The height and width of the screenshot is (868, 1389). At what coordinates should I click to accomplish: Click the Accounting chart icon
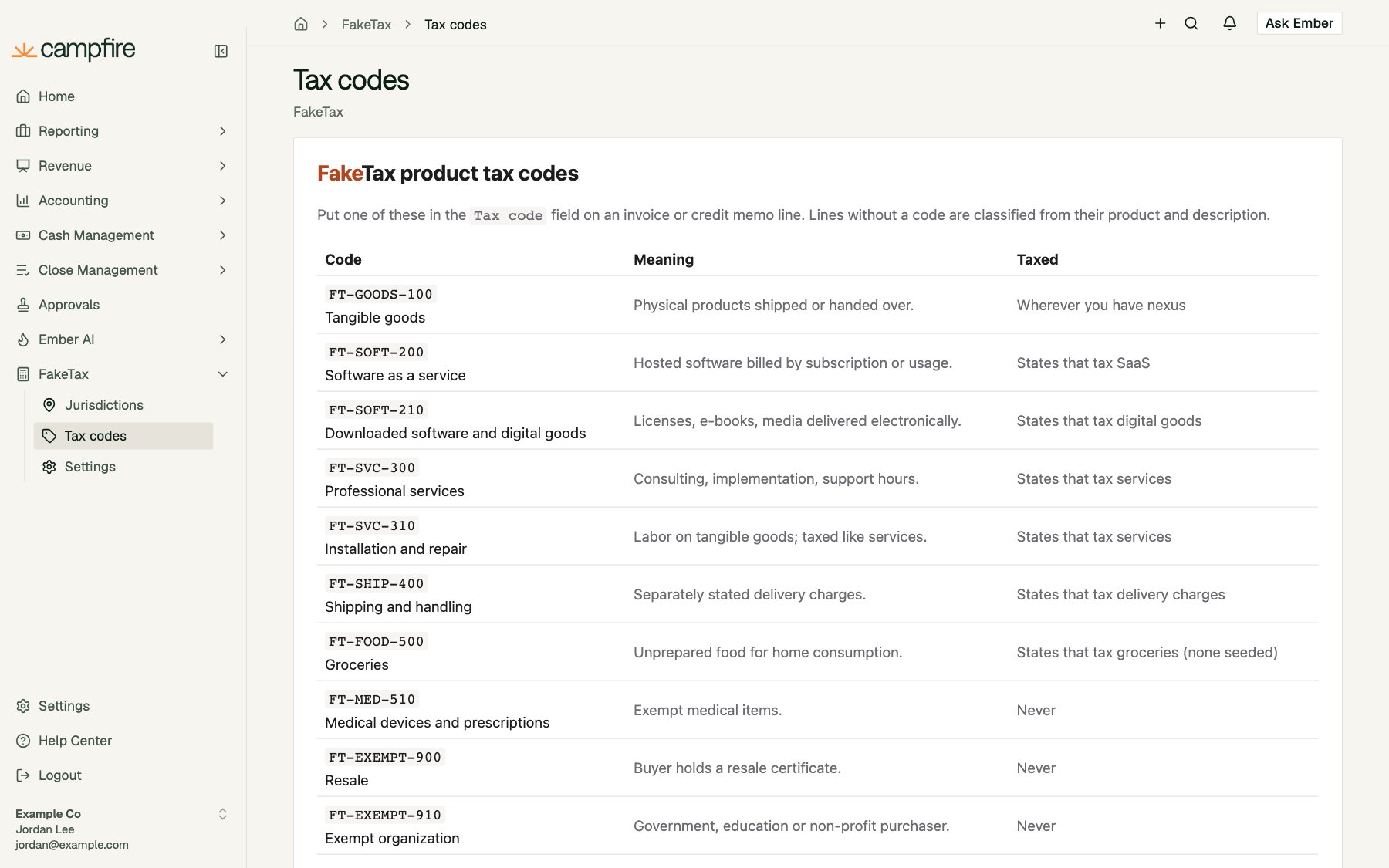[23, 201]
